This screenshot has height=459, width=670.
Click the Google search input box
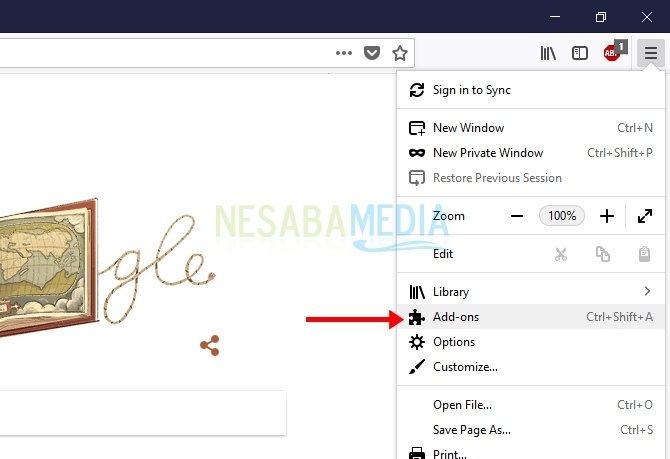pos(140,412)
